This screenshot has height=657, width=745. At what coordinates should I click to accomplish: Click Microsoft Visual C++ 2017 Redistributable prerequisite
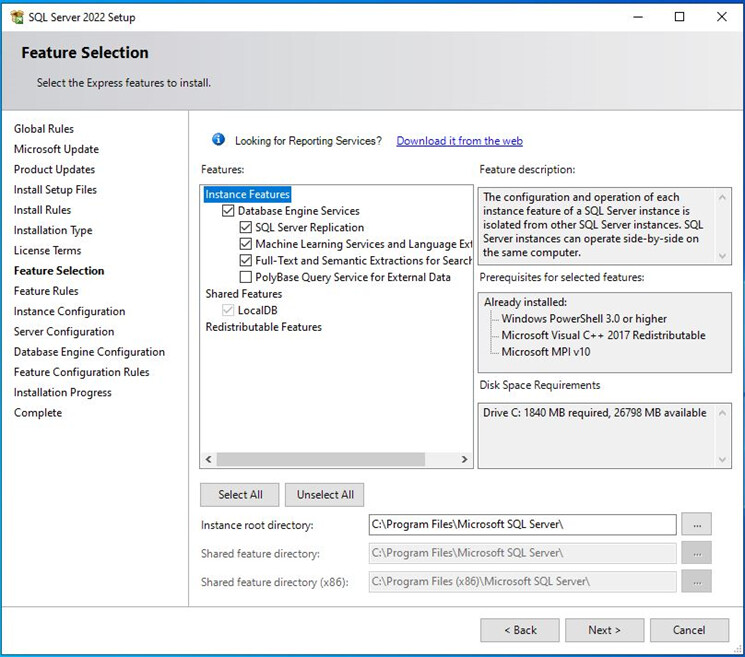[x=603, y=335]
